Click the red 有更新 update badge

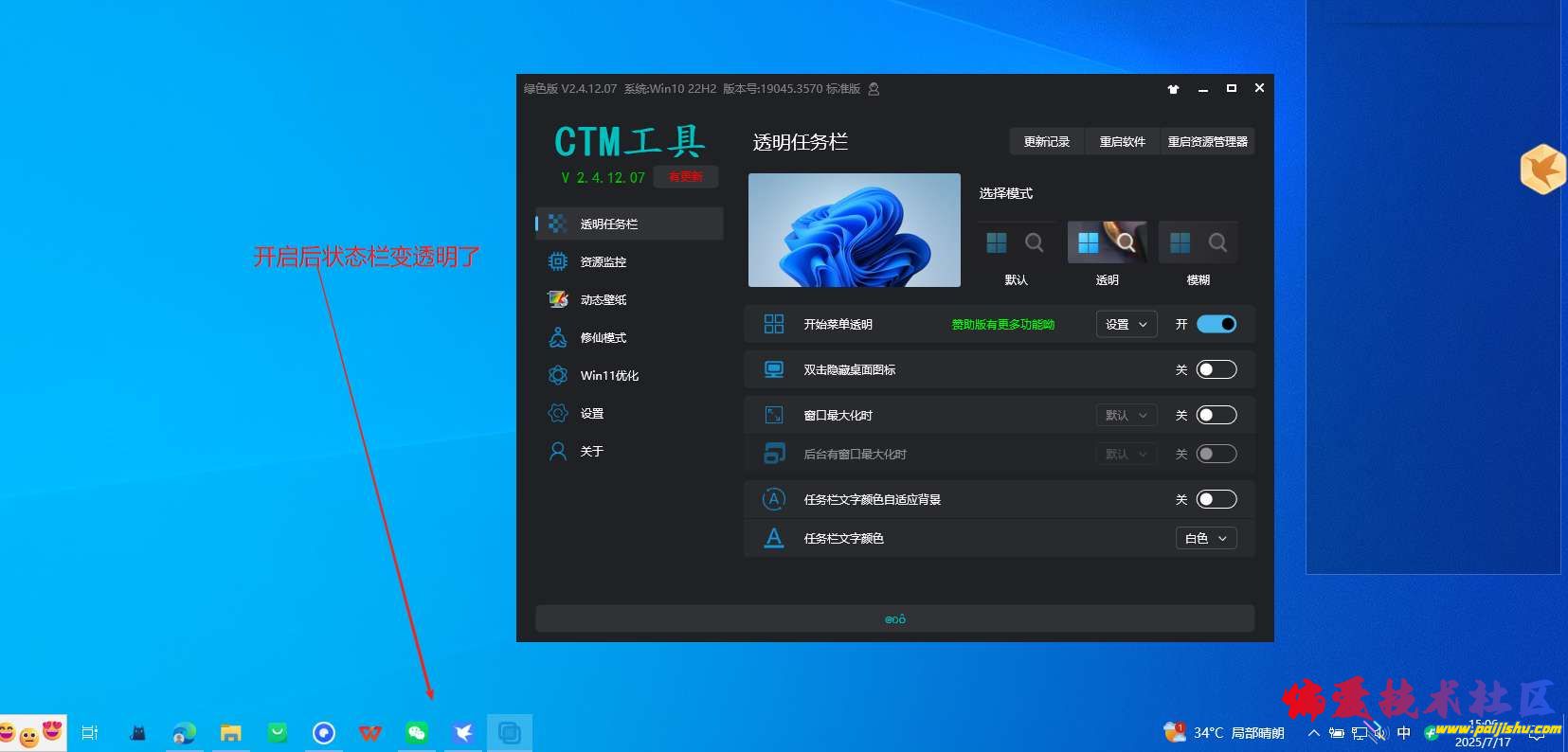pyautogui.click(x=686, y=177)
